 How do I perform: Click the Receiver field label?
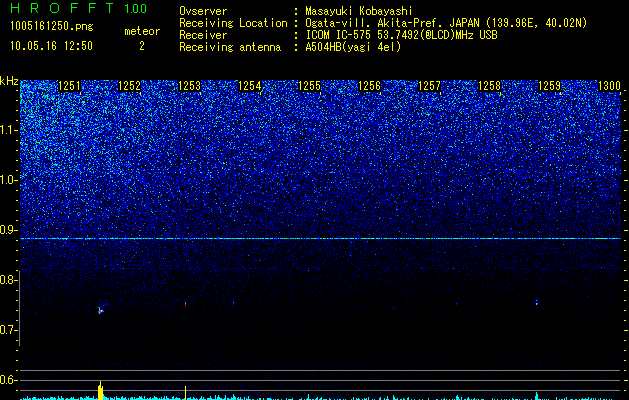(203, 35)
